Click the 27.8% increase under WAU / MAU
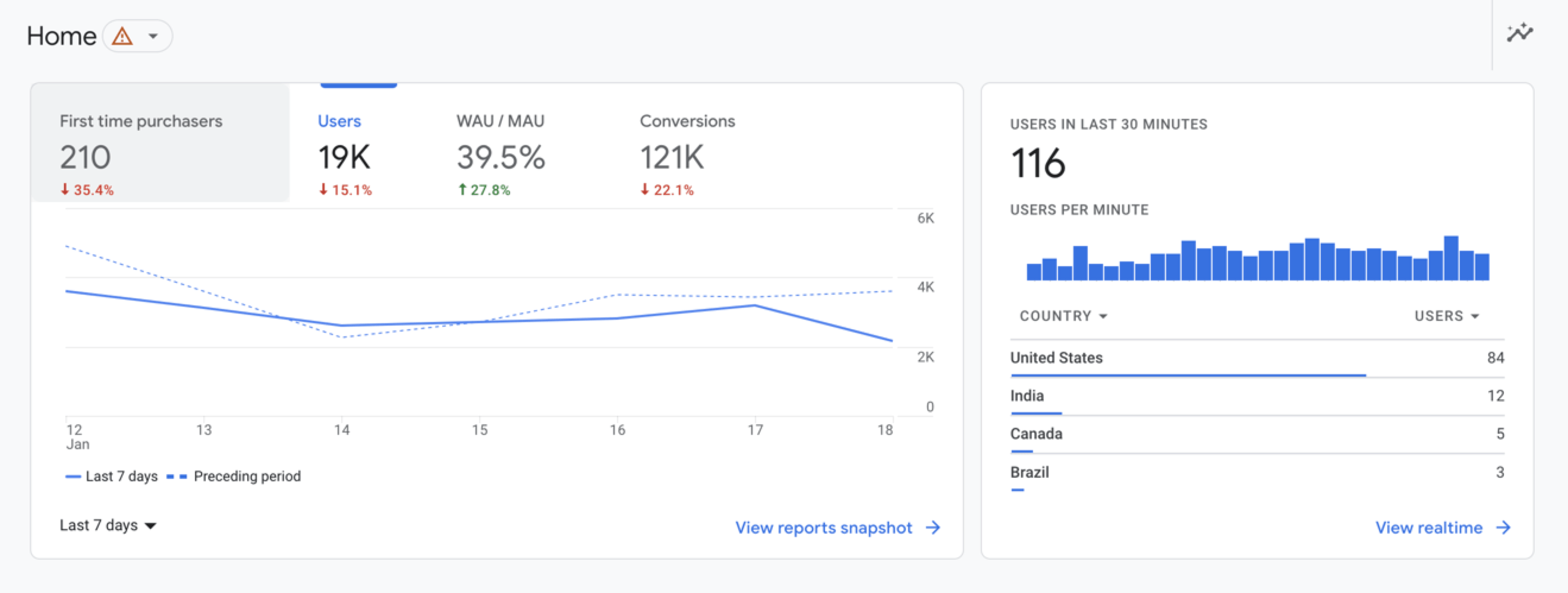Screen dimensions: 1568x593 (x=484, y=190)
